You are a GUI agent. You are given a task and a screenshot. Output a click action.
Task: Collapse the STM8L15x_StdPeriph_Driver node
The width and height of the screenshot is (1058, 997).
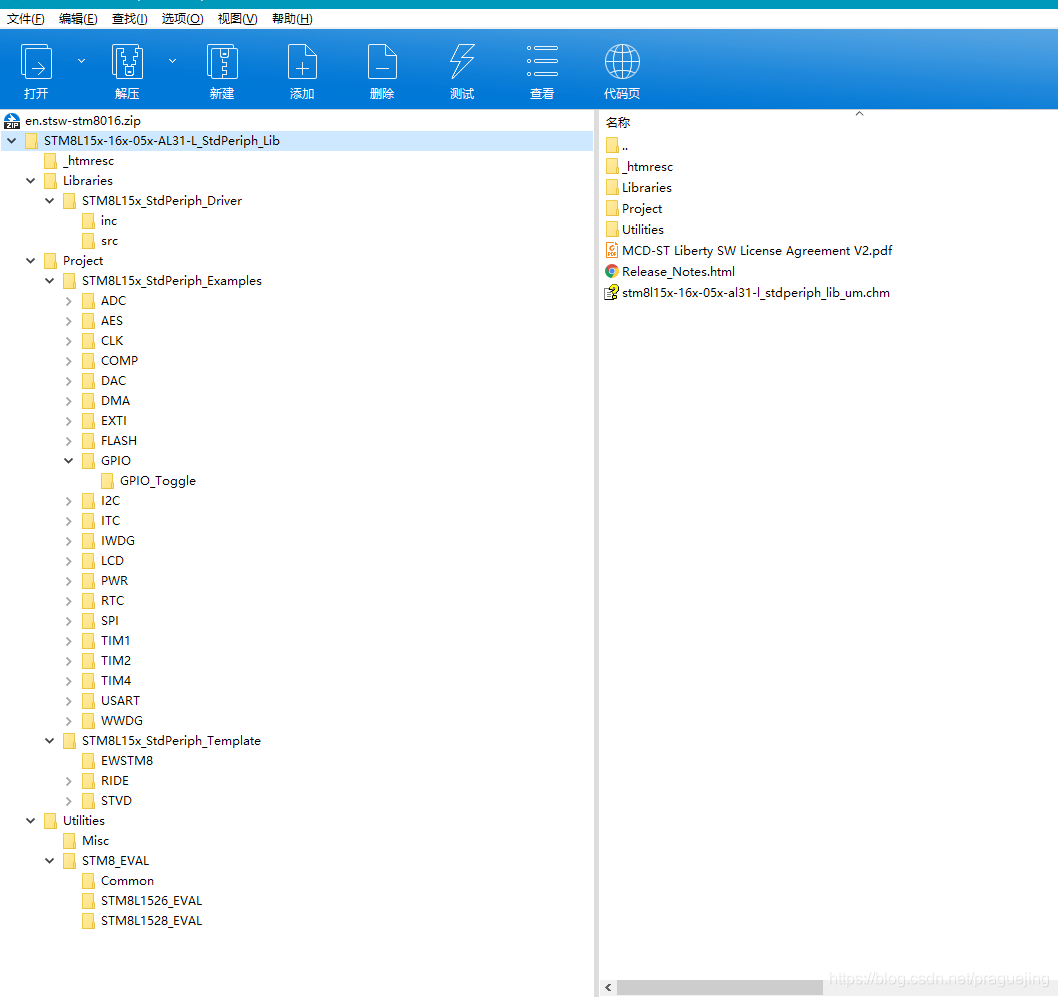[49, 201]
